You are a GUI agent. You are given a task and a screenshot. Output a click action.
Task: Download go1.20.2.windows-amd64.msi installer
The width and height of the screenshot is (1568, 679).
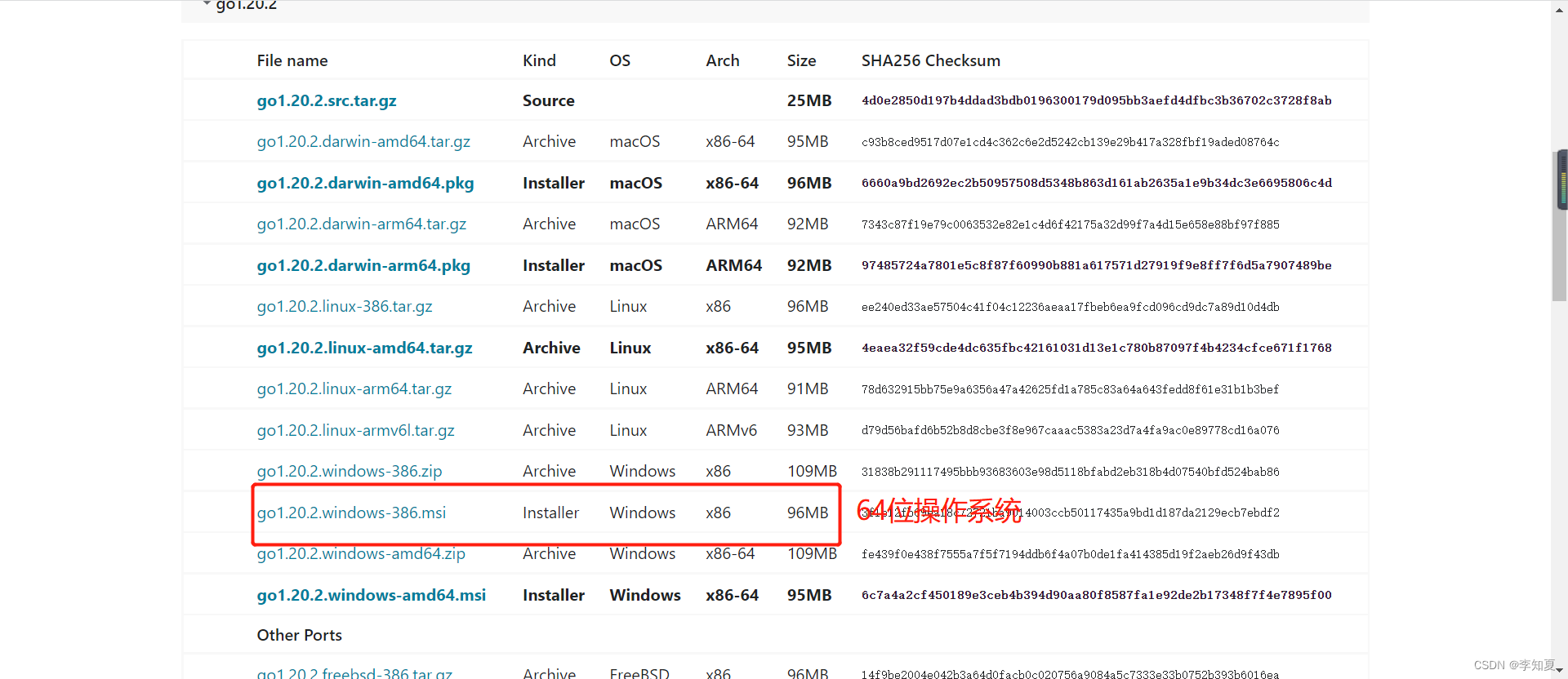(x=372, y=595)
